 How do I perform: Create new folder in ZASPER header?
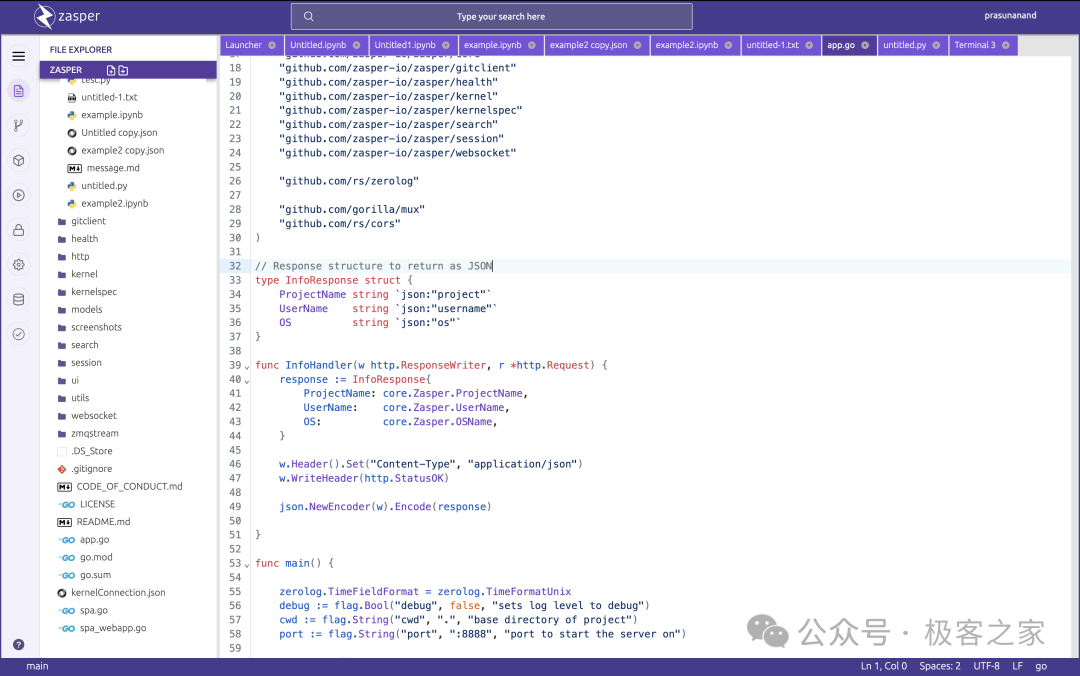pos(123,70)
